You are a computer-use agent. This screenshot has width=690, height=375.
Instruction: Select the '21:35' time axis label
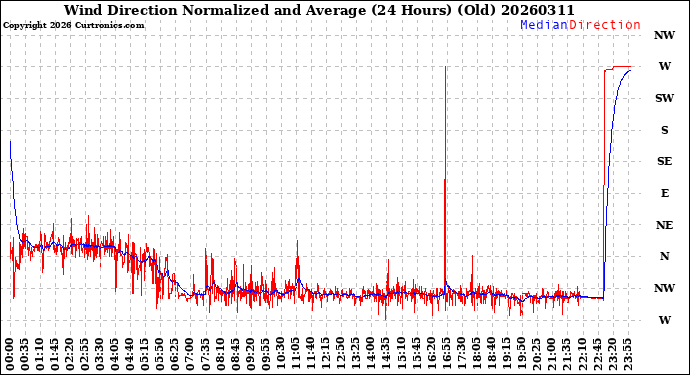pyautogui.click(x=565, y=354)
